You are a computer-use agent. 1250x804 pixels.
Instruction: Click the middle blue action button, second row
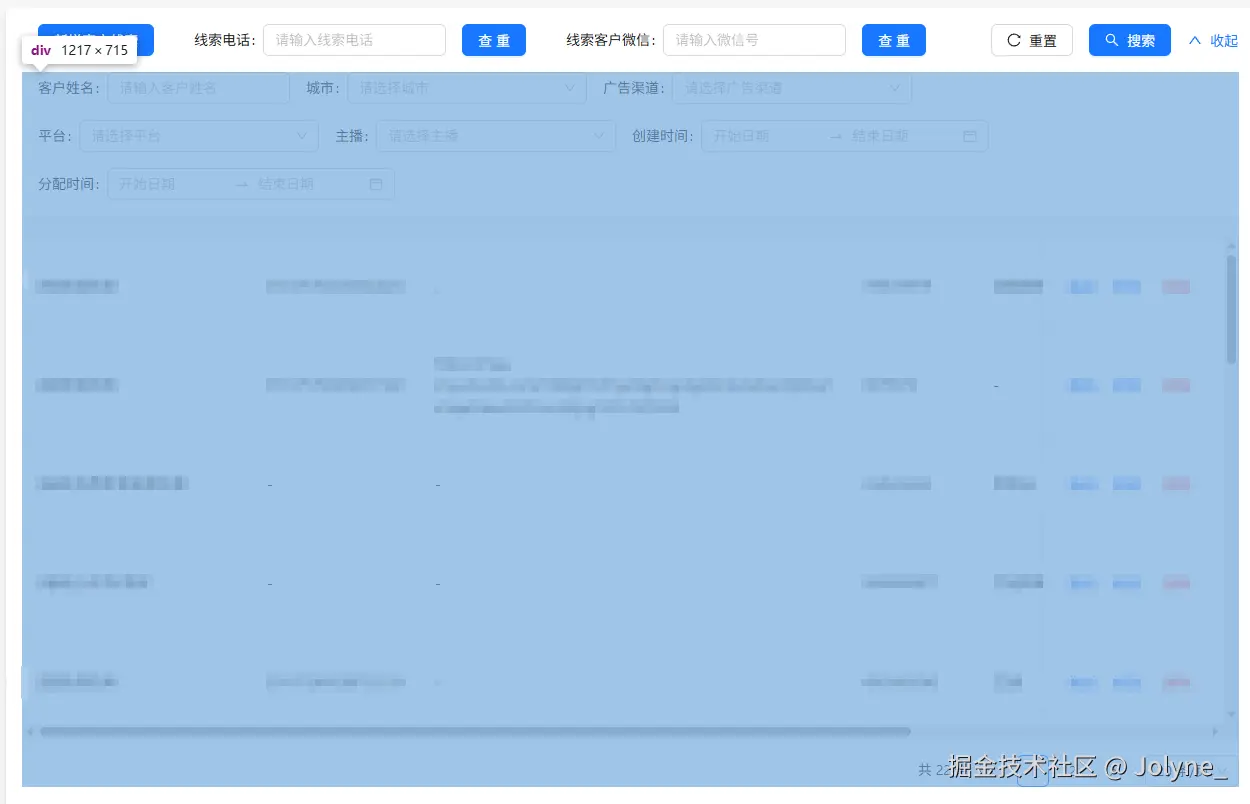(1126, 385)
